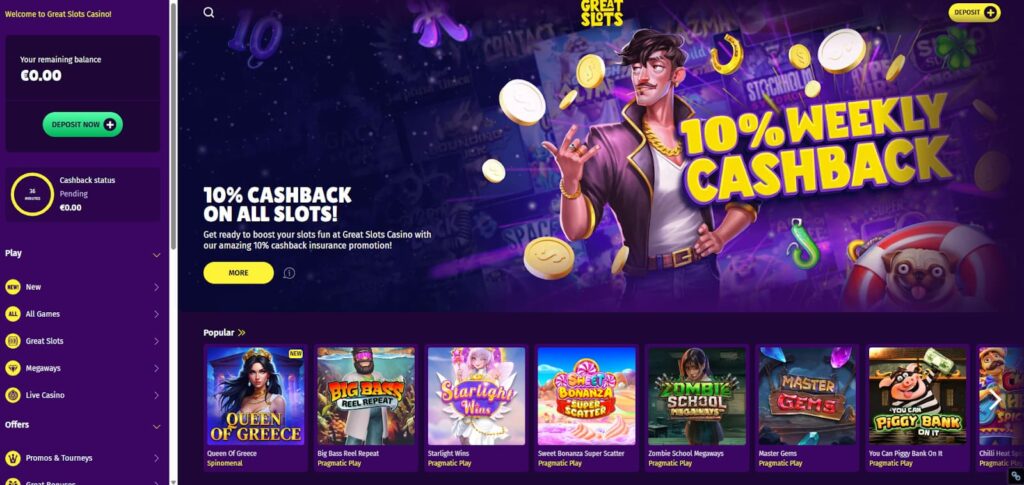This screenshot has width=1024, height=485.
Task: Click the Megaways diamond icon
Action: (12, 368)
